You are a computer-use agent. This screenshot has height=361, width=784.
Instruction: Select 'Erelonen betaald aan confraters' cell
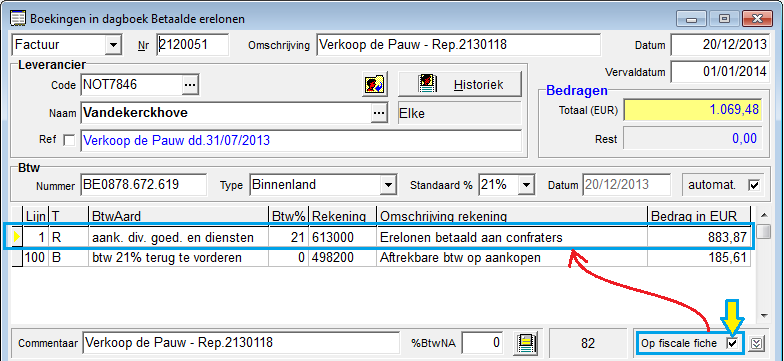click(512, 238)
